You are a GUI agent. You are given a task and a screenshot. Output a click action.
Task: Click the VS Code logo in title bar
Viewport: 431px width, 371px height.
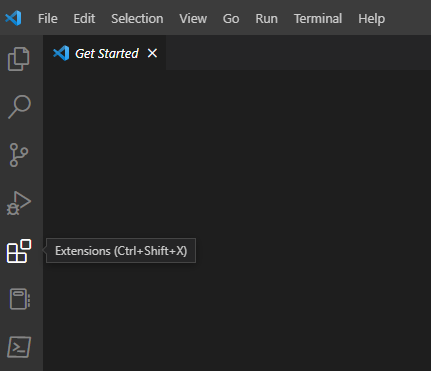click(13, 18)
